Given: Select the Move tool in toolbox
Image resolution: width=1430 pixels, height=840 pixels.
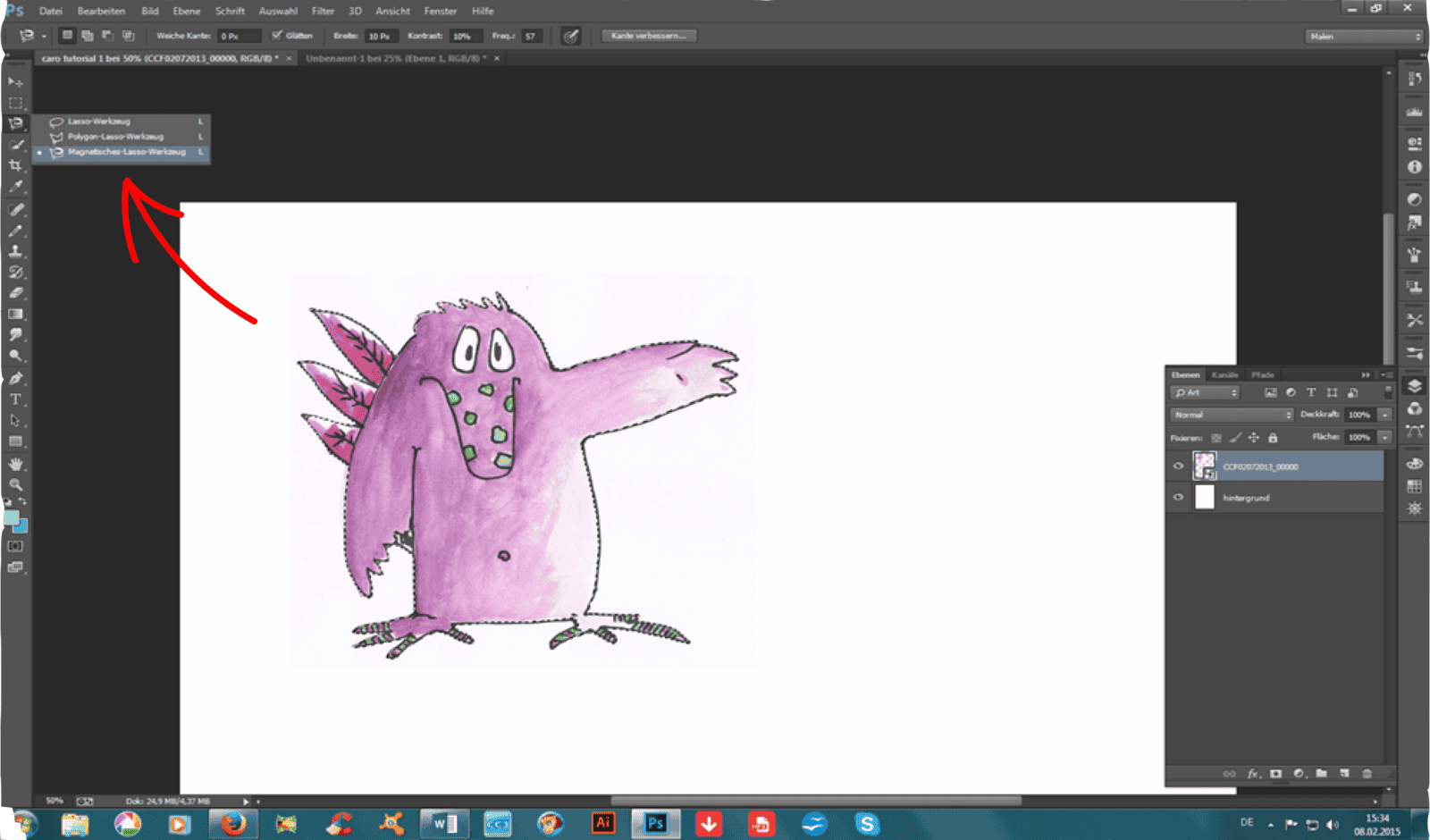Looking at the screenshot, I should click(15, 81).
